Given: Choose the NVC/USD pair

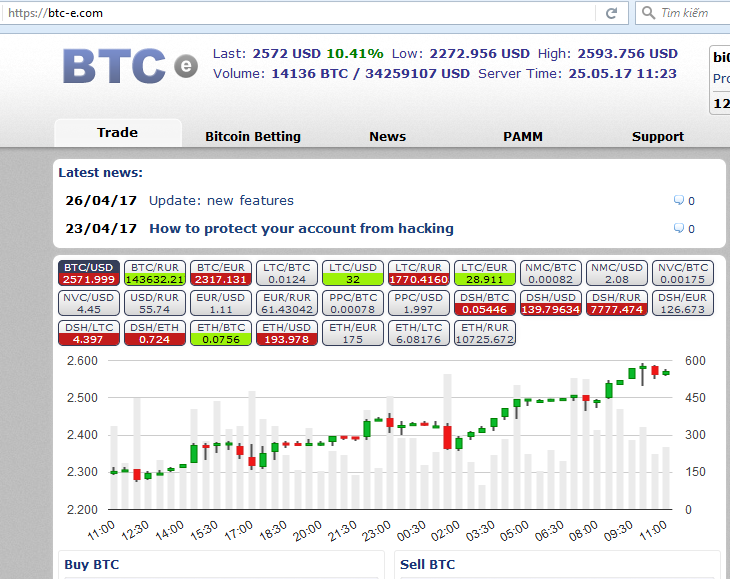Looking at the screenshot, I should pyautogui.click(x=88, y=303).
